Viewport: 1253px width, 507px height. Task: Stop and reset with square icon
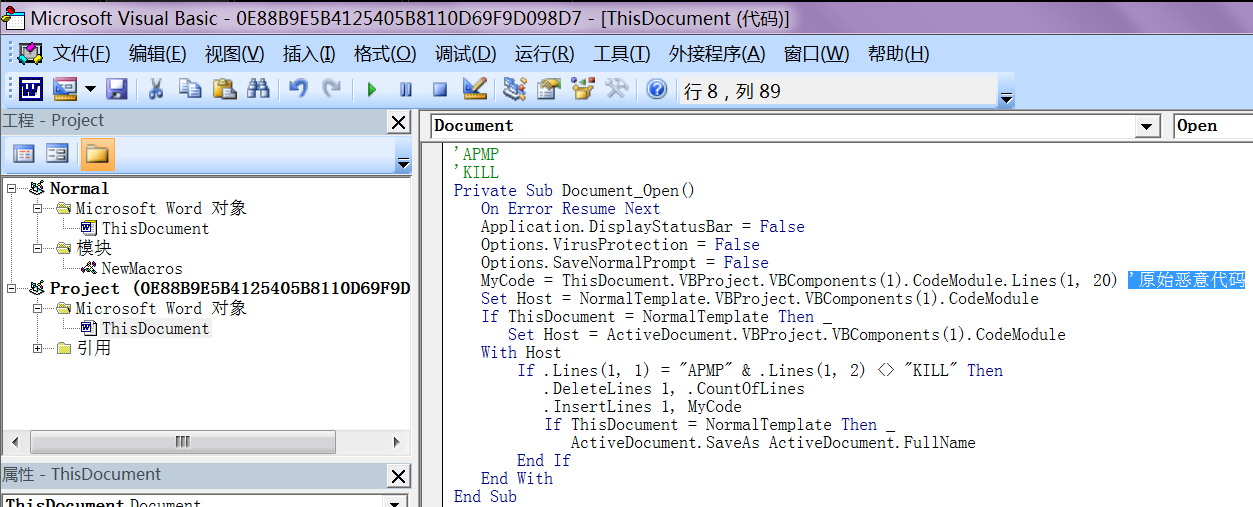tap(439, 90)
